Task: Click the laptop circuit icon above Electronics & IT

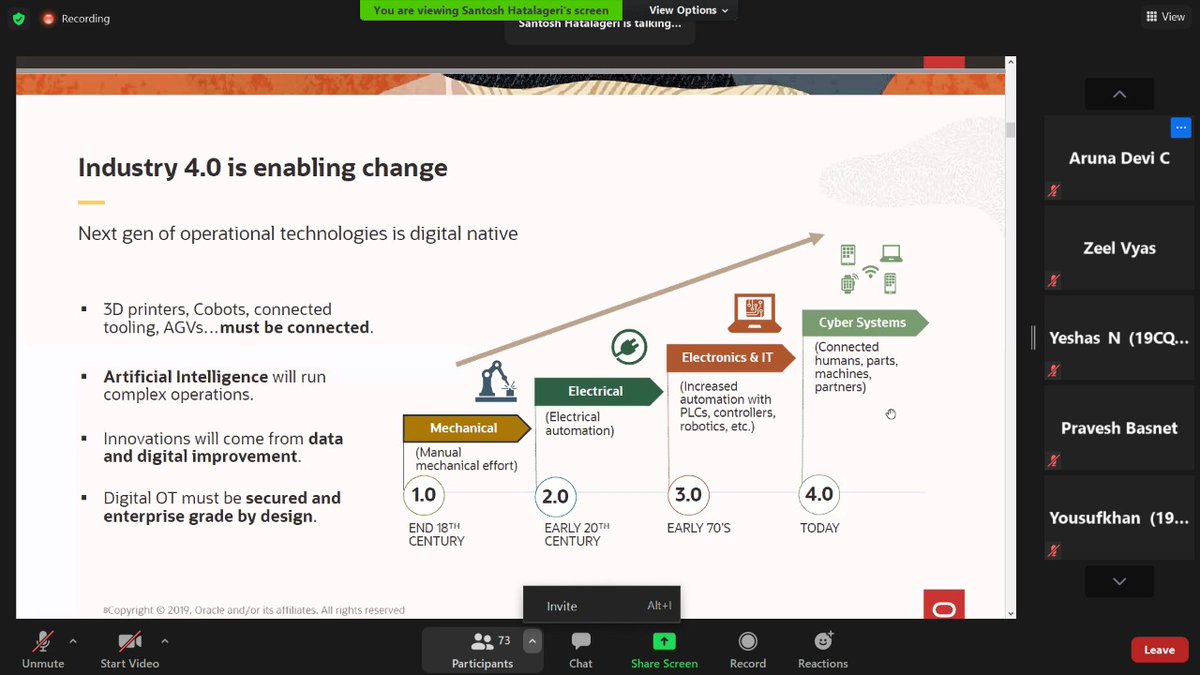Action: pos(756,313)
